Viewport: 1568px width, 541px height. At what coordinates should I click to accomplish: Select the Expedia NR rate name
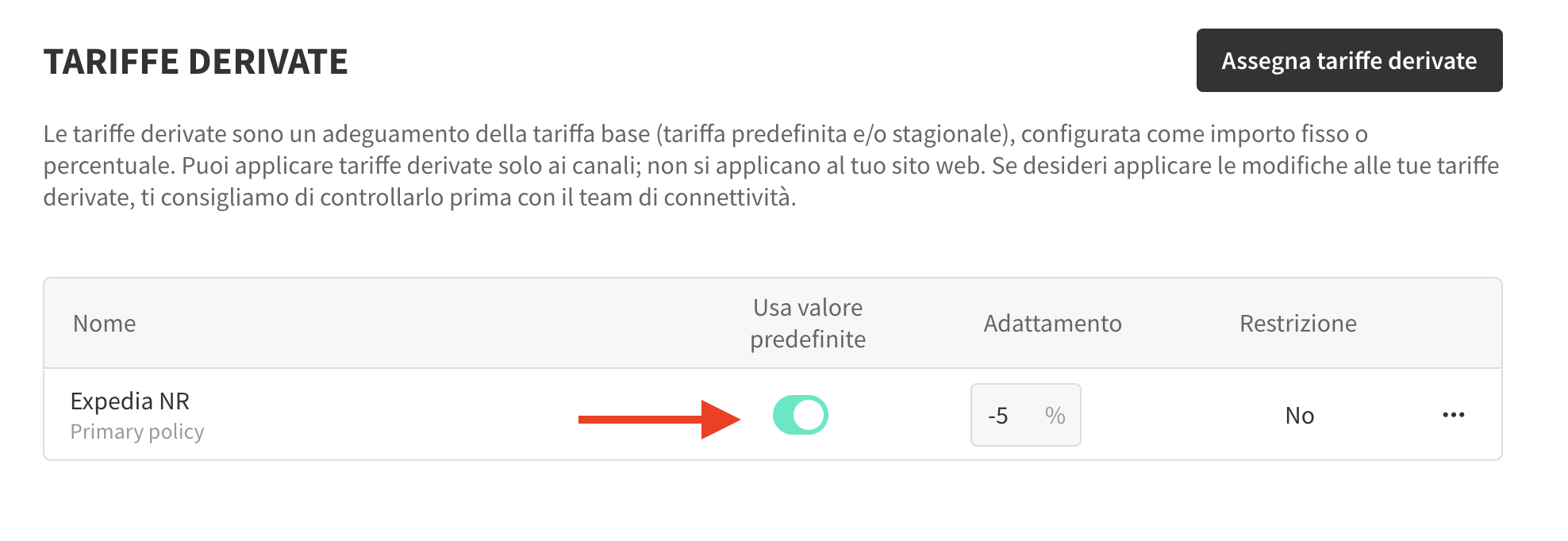coord(130,401)
